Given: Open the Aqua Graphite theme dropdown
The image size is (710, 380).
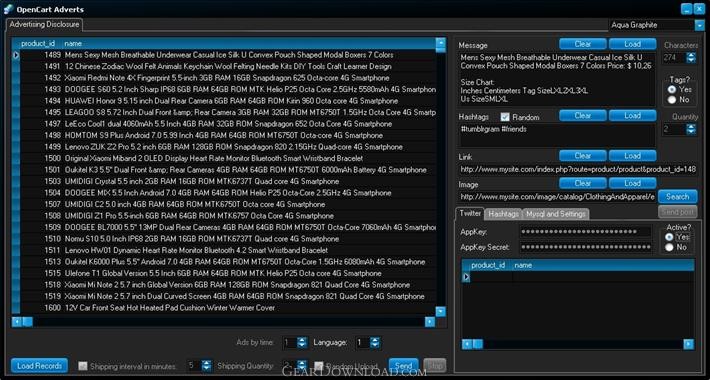Looking at the screenshot, I should pyautogui.click(x=700, y=25).
